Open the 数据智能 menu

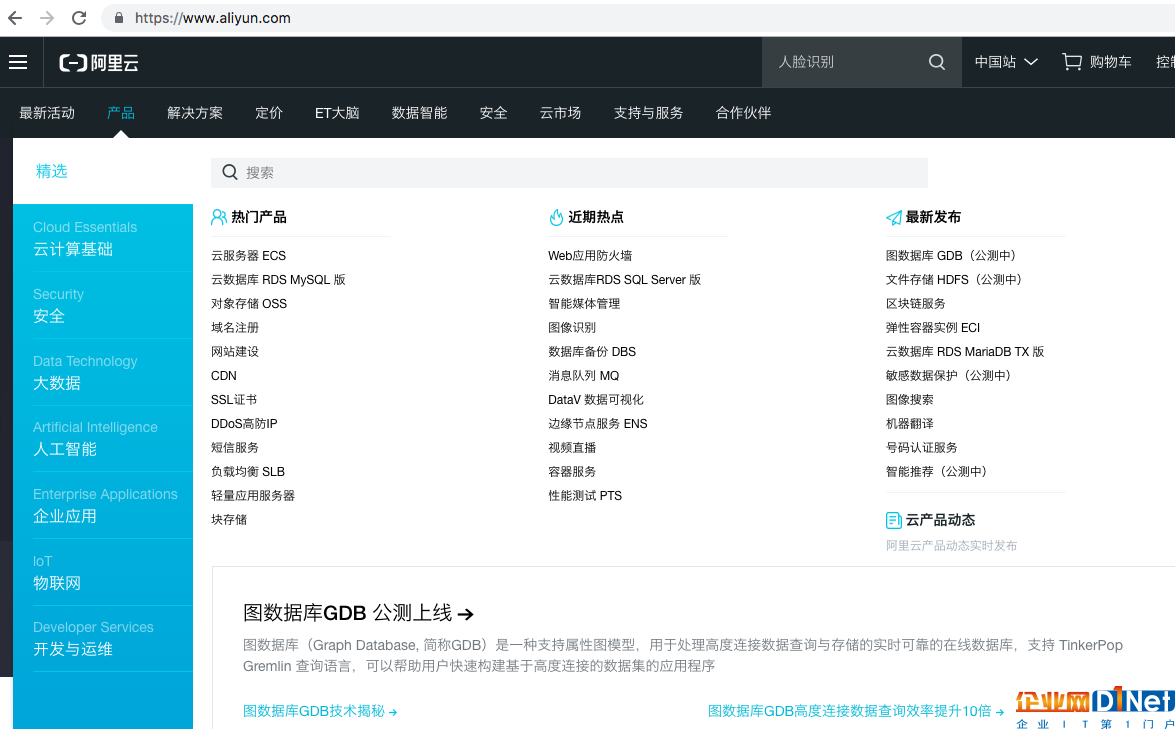(x=420, y=113)
